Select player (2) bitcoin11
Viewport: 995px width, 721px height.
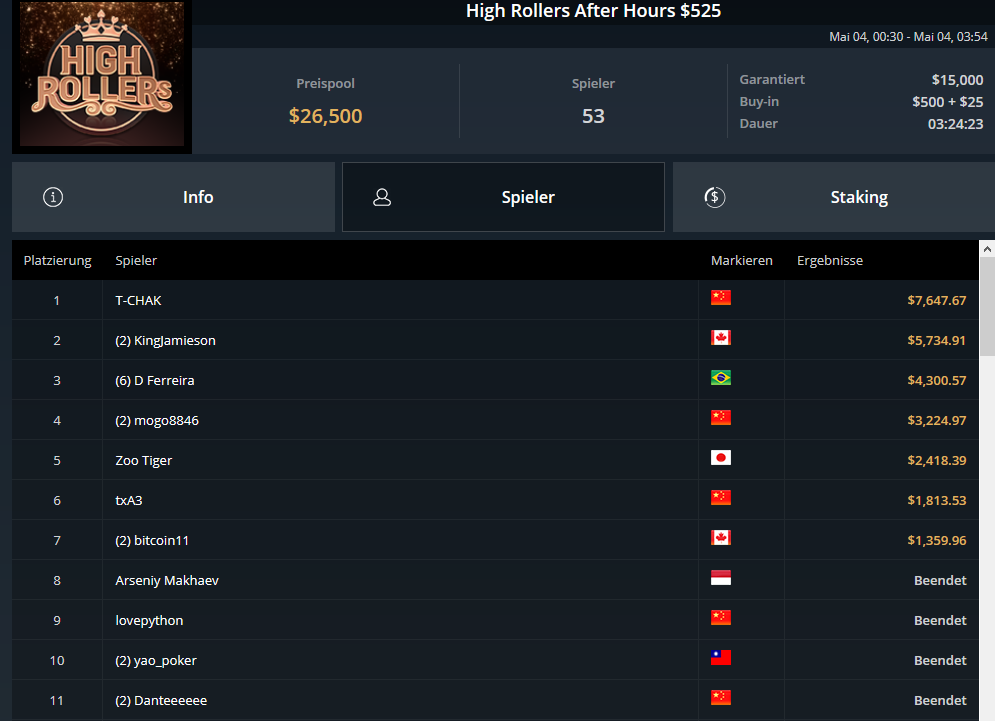(x=152, y=540)
